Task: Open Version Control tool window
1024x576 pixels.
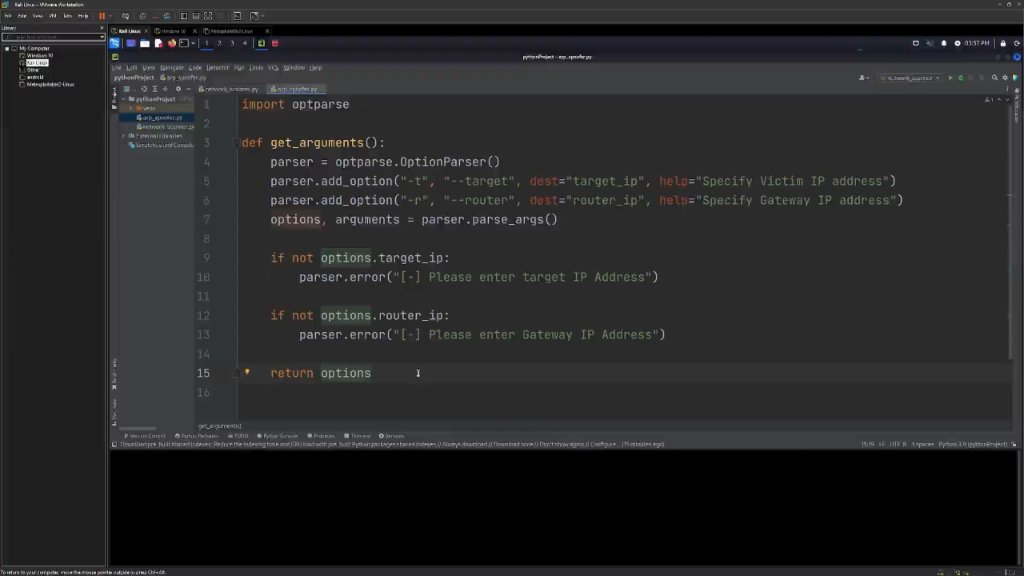Action: 144,436
